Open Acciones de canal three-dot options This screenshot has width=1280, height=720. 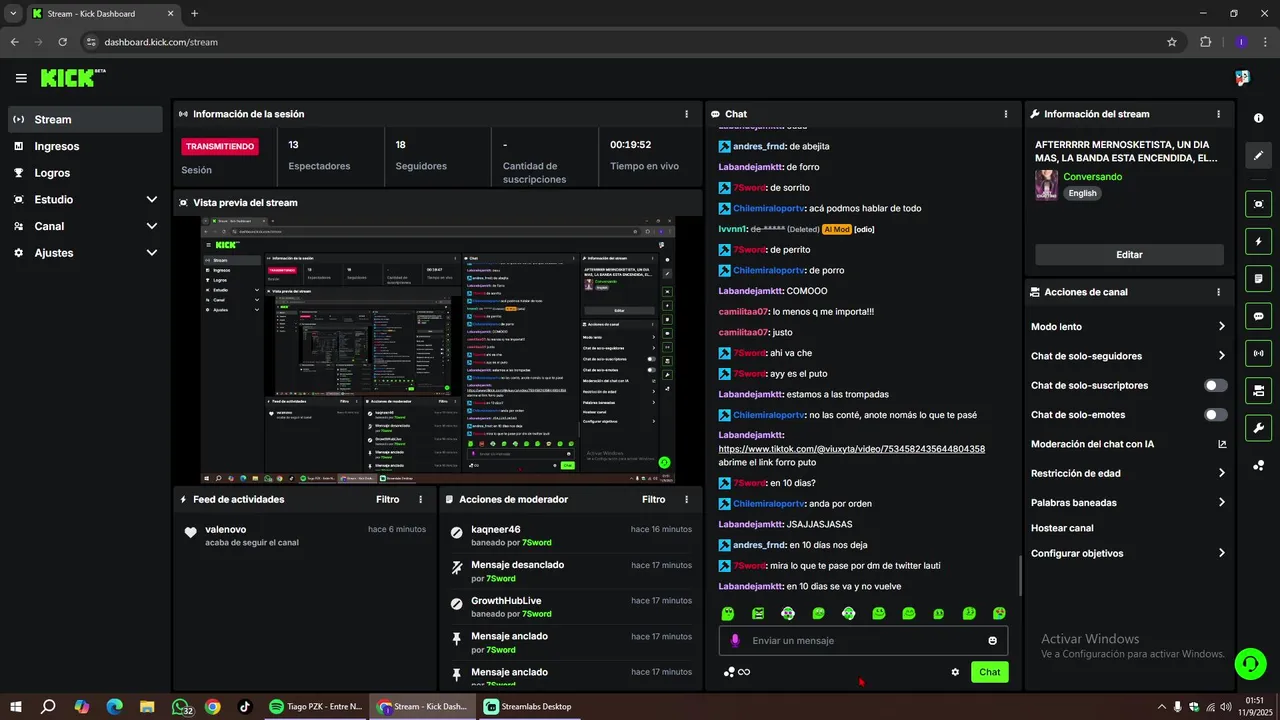pyautogui.click(x=1218, y=292)
